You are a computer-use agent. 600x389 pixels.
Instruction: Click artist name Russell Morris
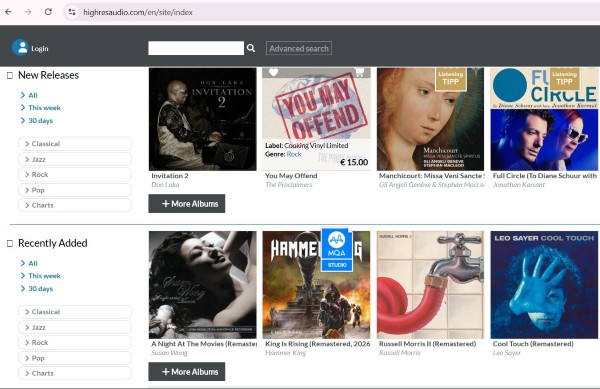pos(399,353)
